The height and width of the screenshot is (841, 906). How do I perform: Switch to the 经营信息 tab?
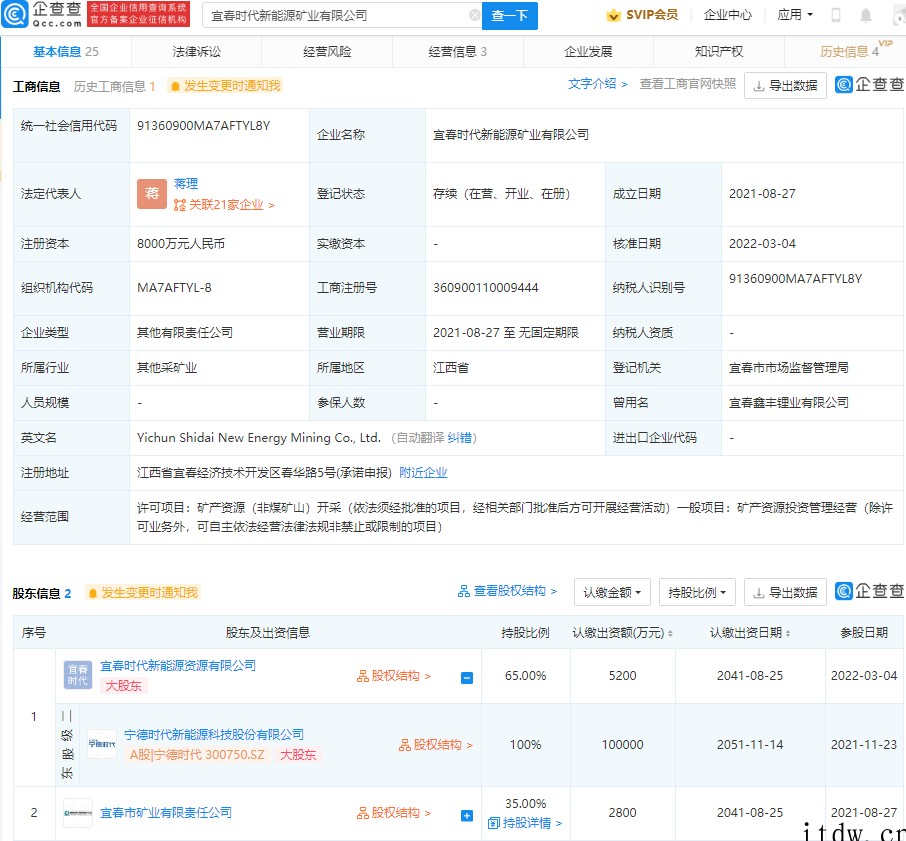(458, 51)
